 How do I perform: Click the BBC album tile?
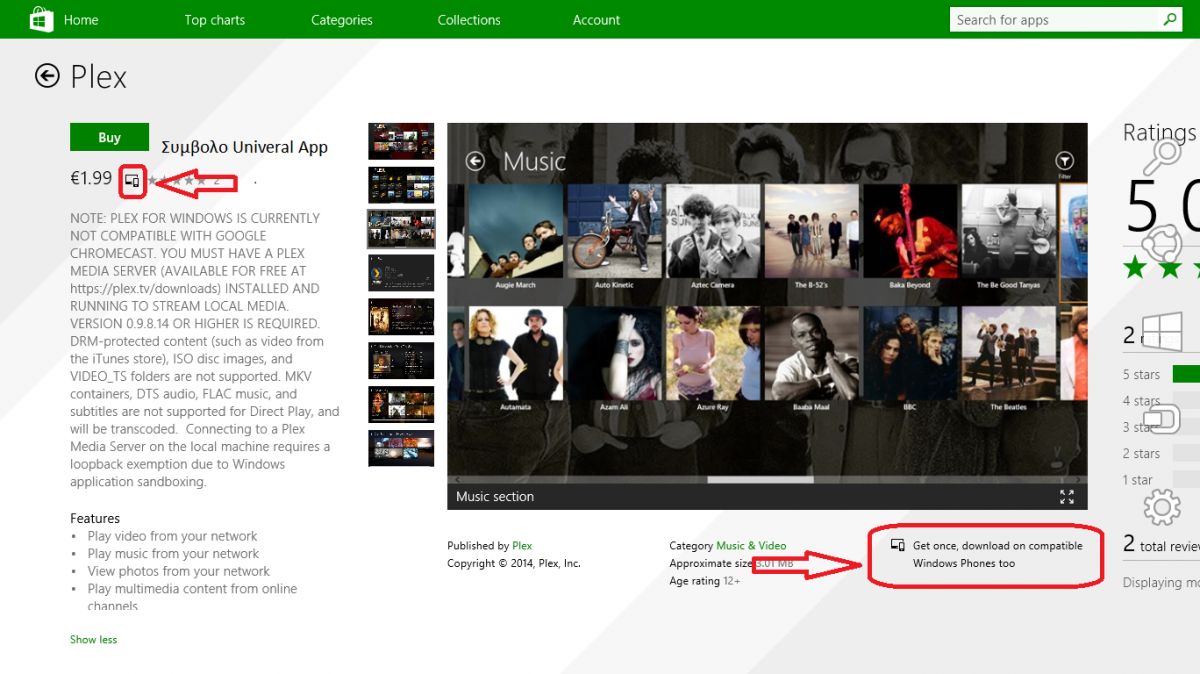tap(910, 360)
